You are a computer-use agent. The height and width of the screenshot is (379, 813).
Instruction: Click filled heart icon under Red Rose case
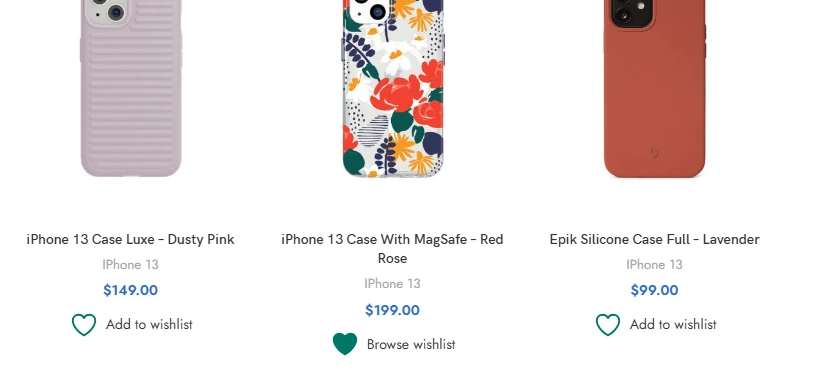tap(345, 344)
